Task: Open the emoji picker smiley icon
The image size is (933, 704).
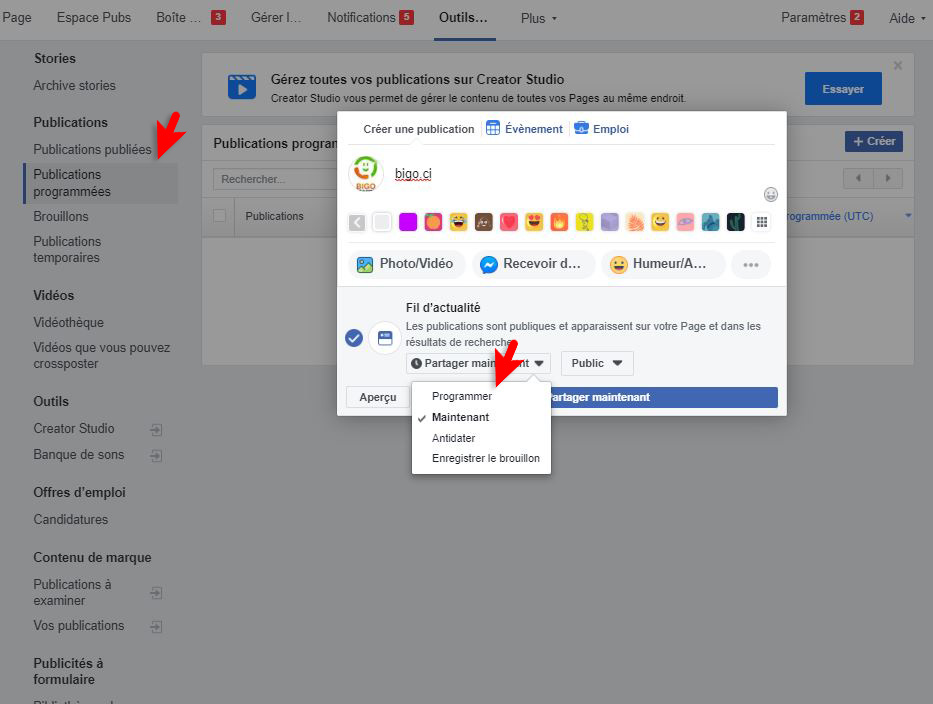Action: [771, 195]
